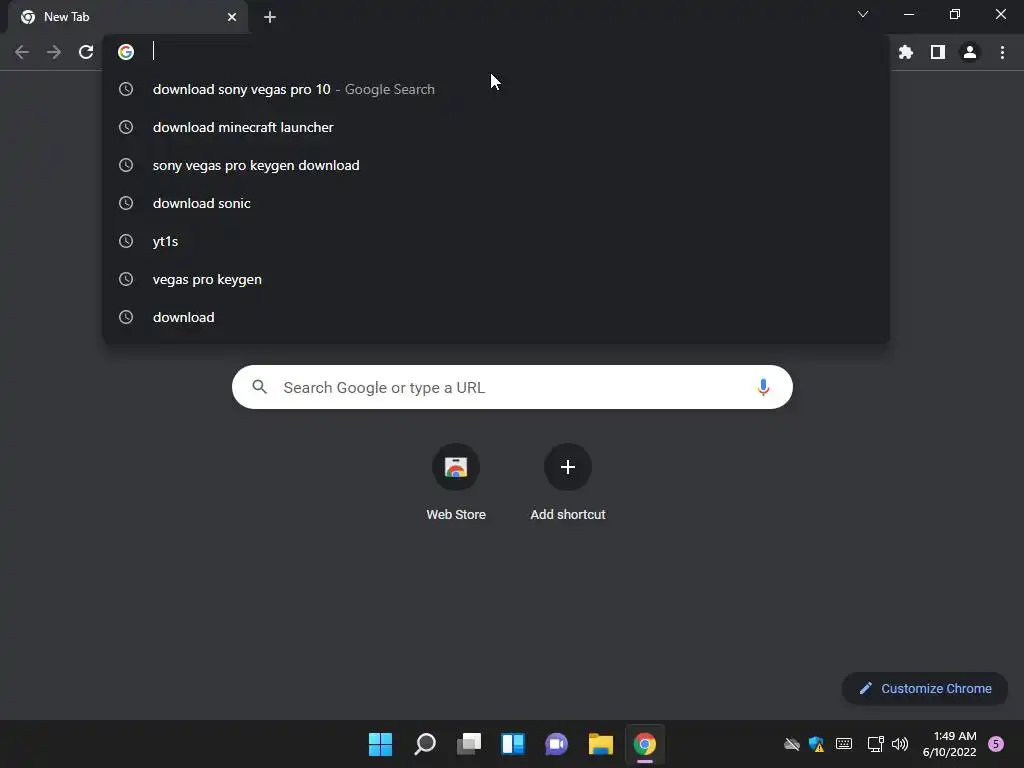Screen dimensions: 1024x768
Task: Click the Add shortcut plus tile
Action: (568, 483)
